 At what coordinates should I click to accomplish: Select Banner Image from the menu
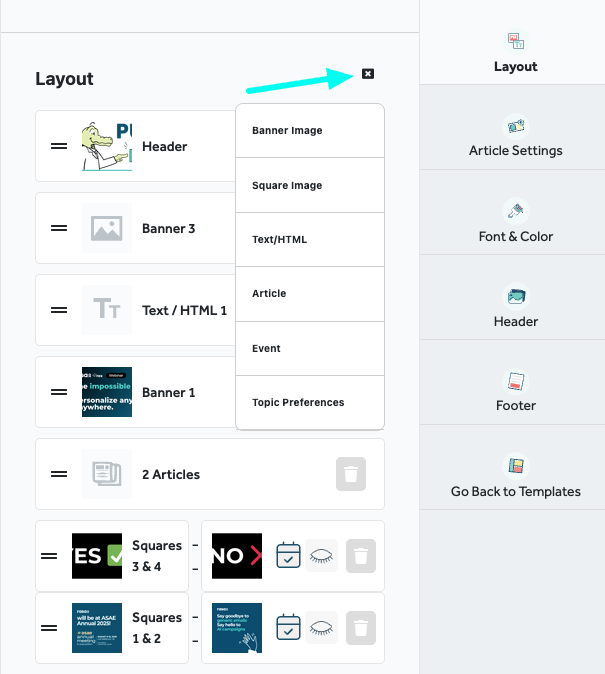pos(309,131)
